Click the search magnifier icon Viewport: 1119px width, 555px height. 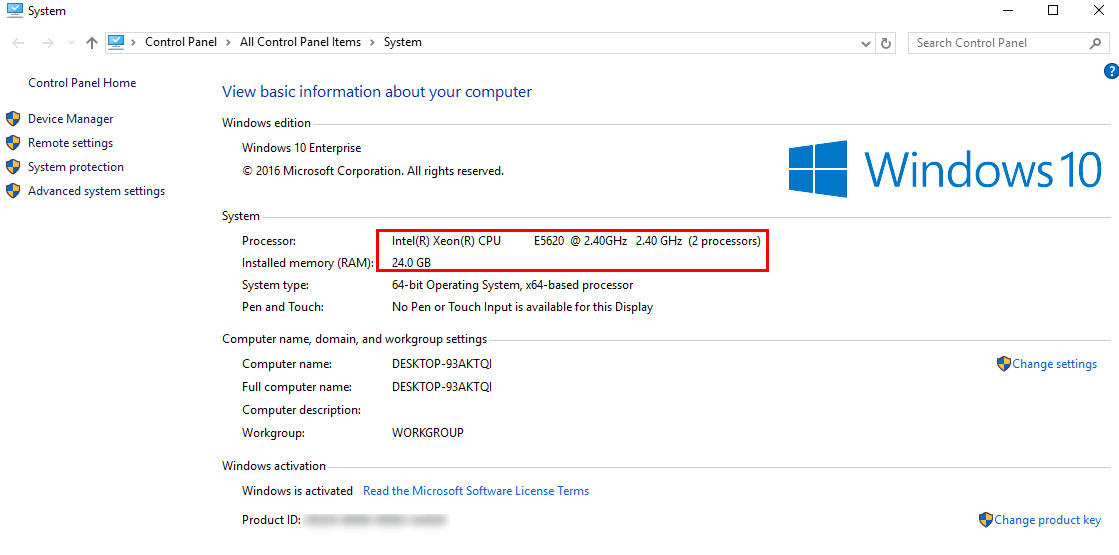[x=1095, y=43]
